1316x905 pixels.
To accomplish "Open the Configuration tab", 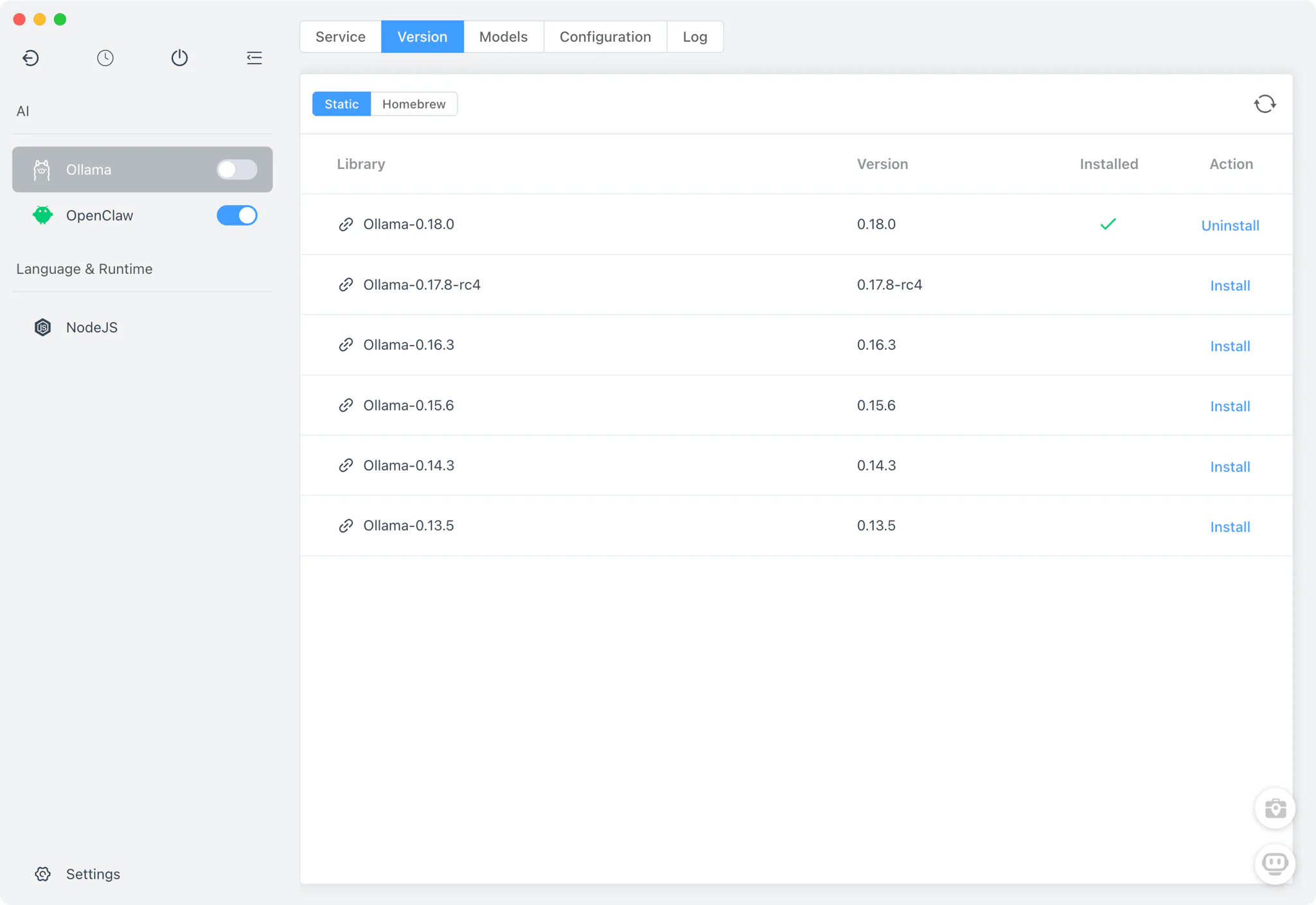I will coord(605,37).
